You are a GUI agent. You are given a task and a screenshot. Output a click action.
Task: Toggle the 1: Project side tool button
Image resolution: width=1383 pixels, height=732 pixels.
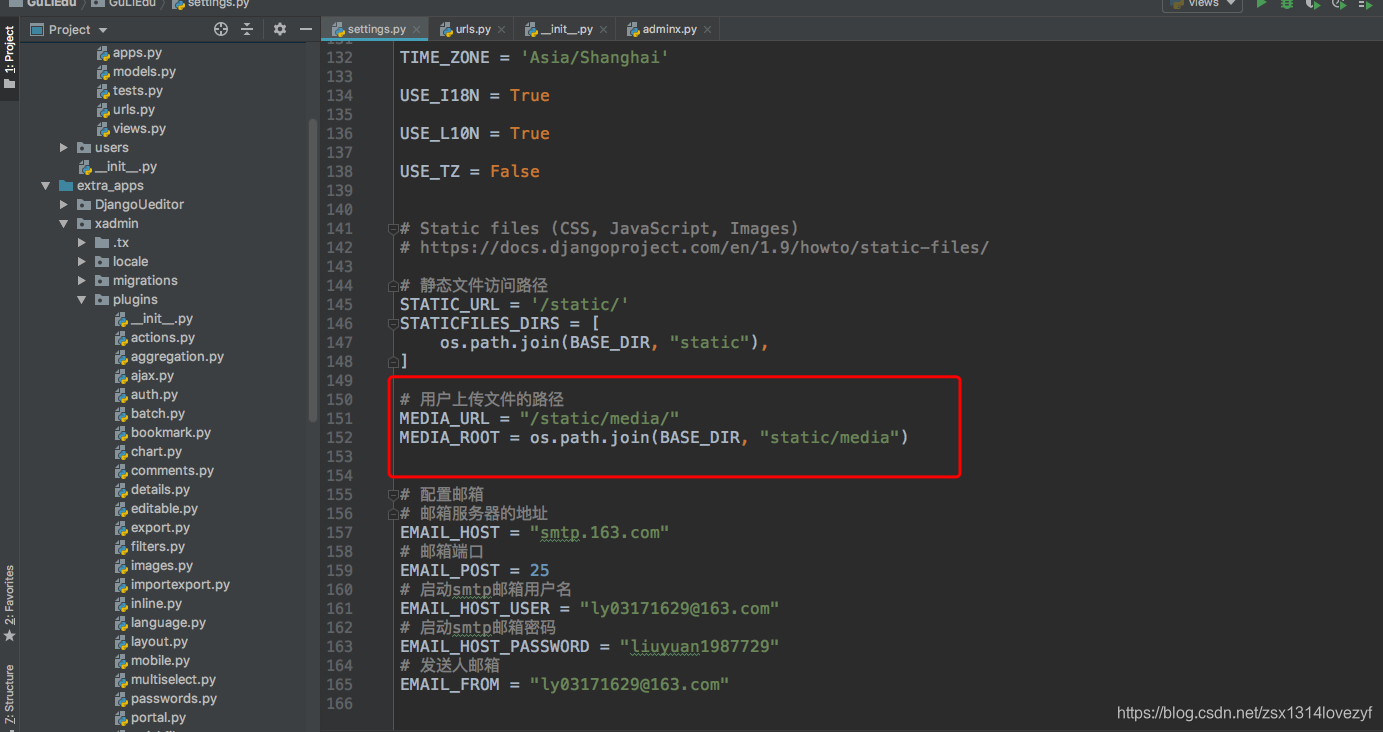[x=9, y=58]
